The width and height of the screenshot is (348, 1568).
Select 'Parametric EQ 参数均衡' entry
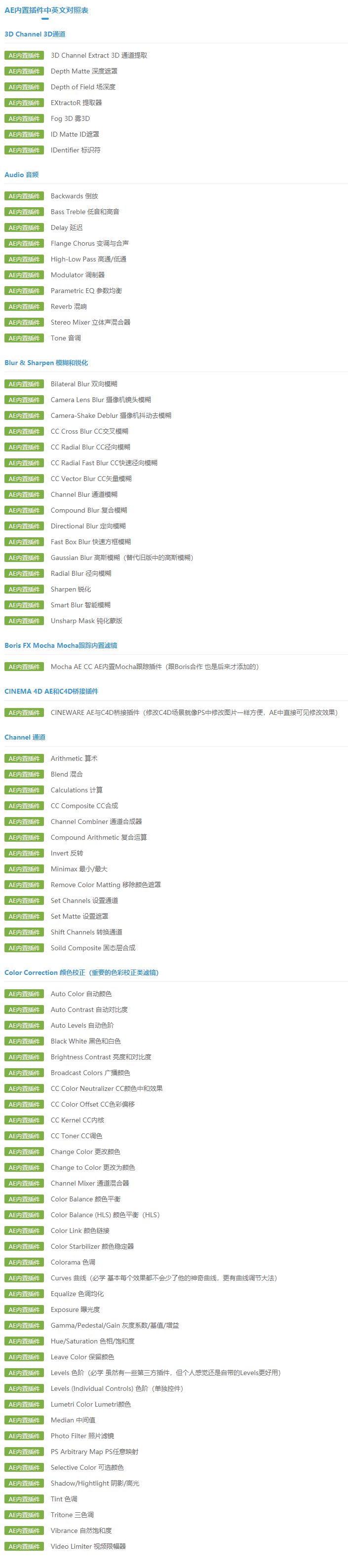(86, 291)
